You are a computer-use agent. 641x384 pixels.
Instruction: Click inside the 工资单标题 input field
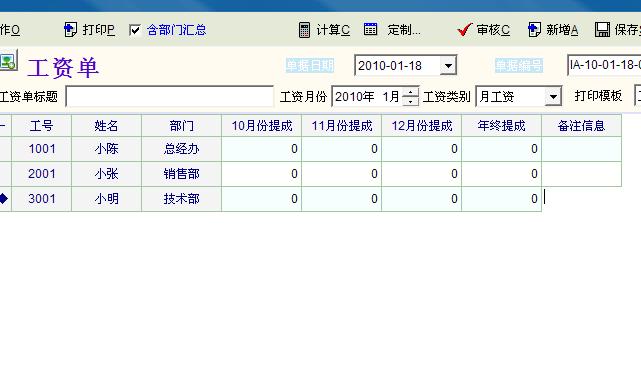coord(170,97)
